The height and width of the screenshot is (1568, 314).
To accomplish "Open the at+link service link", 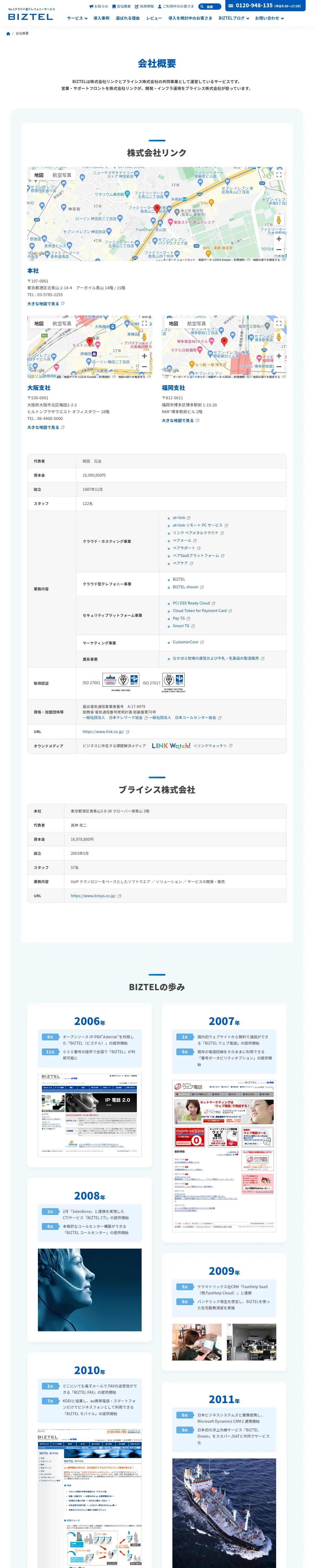I will click(x=181, y=518).
